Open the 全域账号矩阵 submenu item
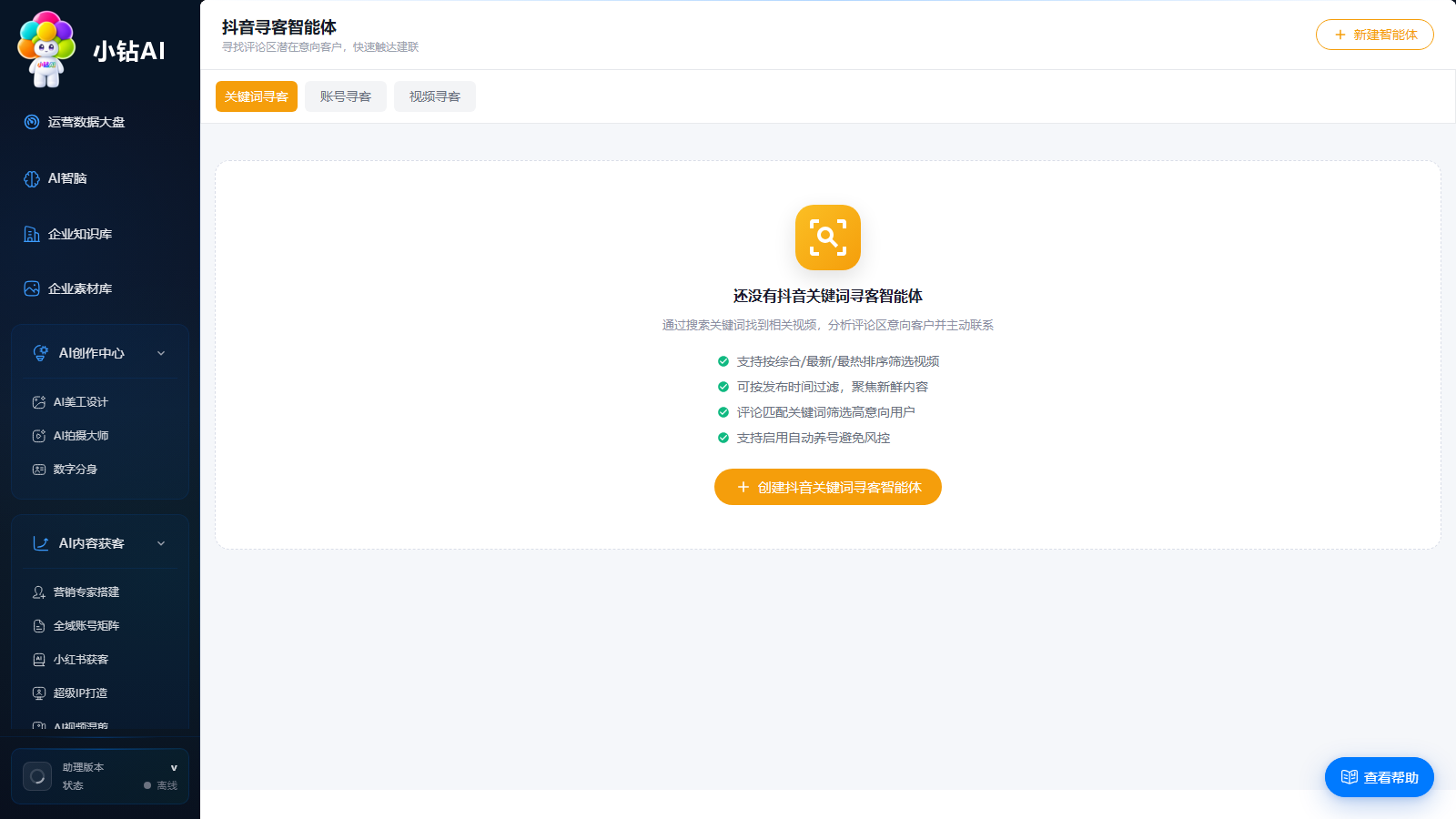1456x819 pixels. point(100,626)
